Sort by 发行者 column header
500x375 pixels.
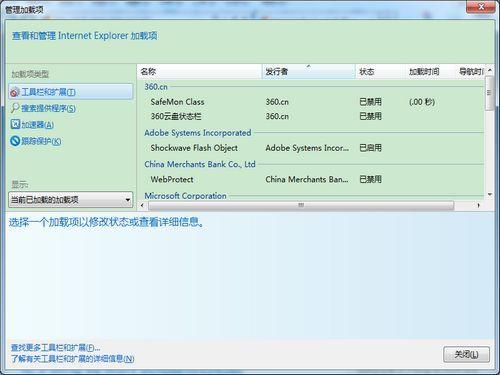309,71
